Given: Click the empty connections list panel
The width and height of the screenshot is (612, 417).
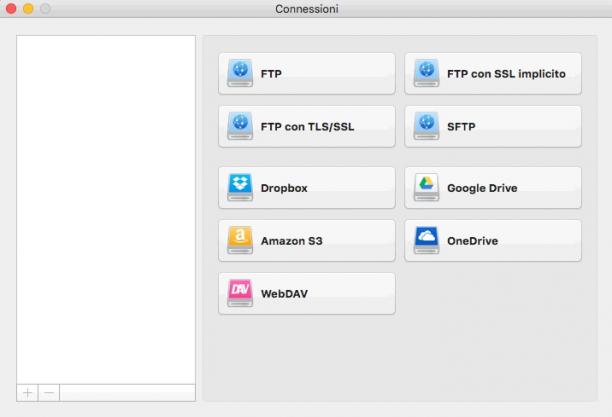Looking at the screenshot, I should pyautogui.click(x=106, y=210).
